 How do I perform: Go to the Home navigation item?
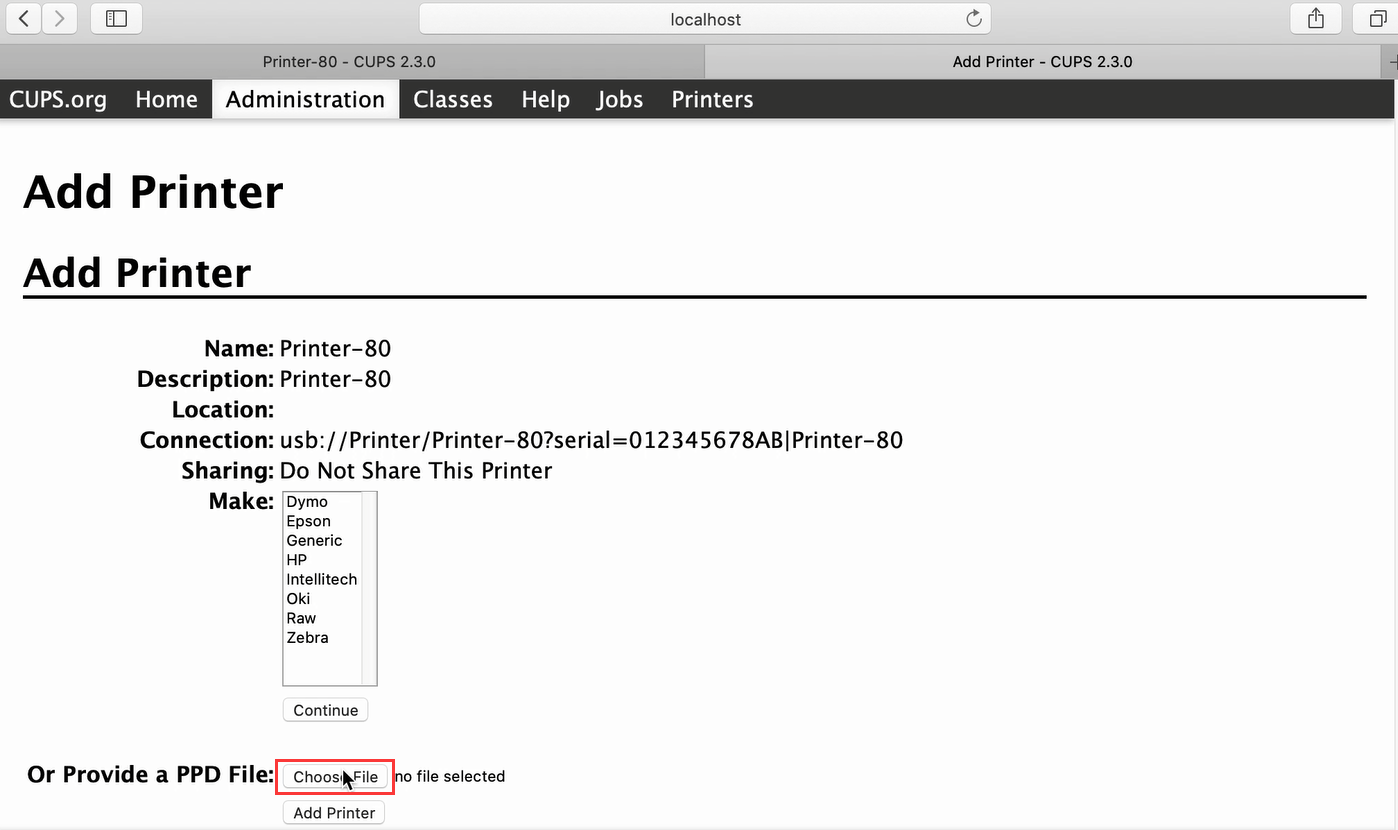coord(166,99)
